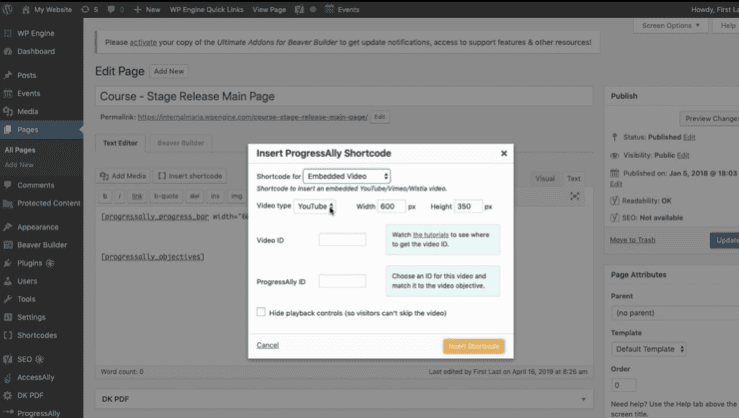Screen dimensions: 739x418
Task: Switch to Visual editor tab
Action: [545, 179]
